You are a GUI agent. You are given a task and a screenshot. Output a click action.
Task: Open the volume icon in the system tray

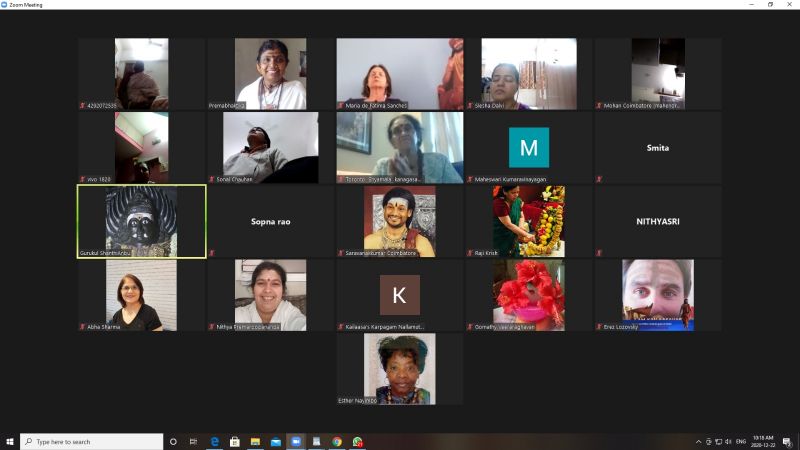[x=728, y=441]
